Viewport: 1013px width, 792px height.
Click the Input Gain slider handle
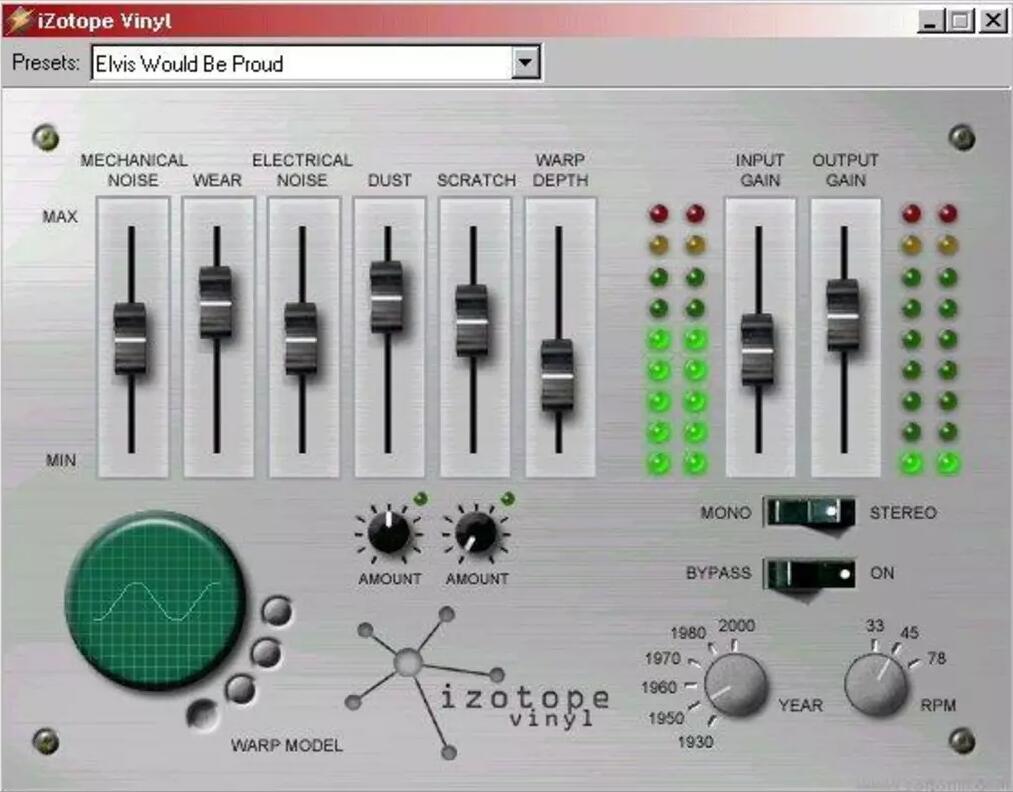coord(757,350)
